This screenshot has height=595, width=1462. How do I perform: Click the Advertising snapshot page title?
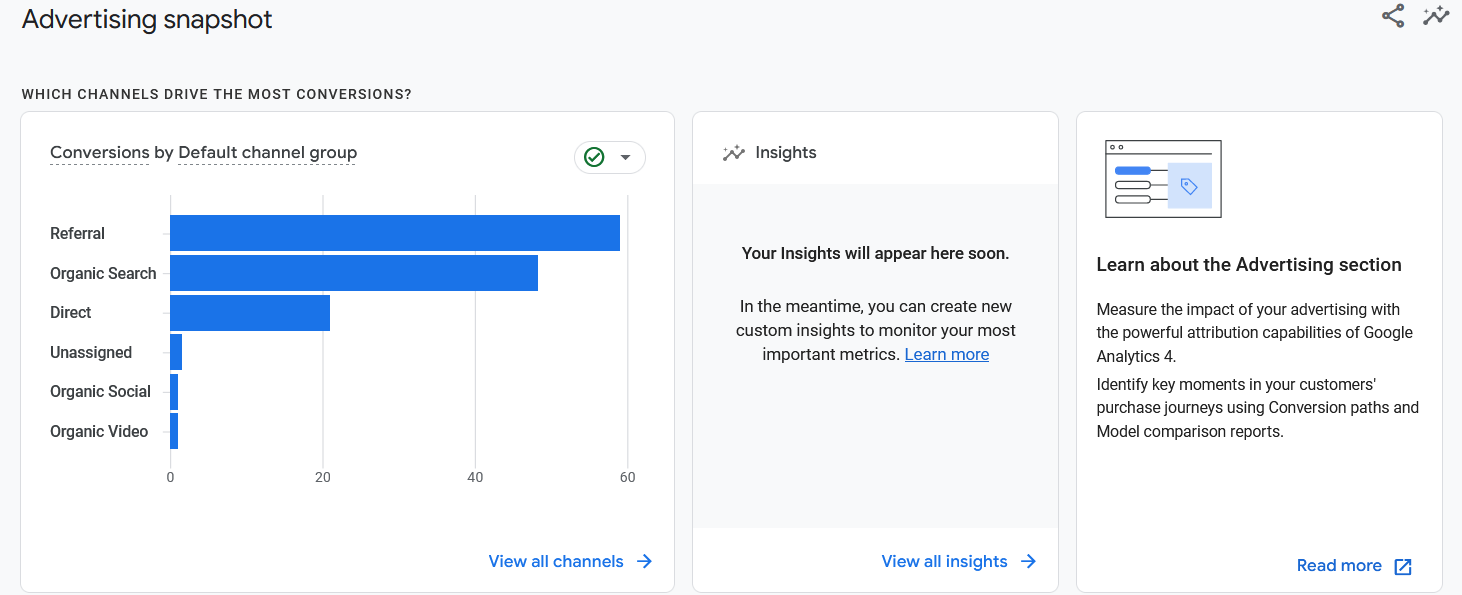(x=147, y=19)
